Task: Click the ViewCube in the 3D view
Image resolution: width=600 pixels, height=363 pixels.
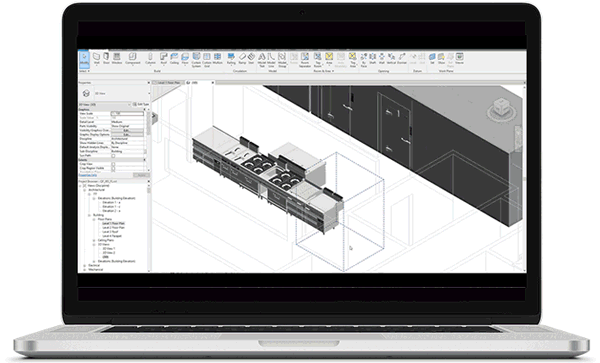Action: coord(501,108)
